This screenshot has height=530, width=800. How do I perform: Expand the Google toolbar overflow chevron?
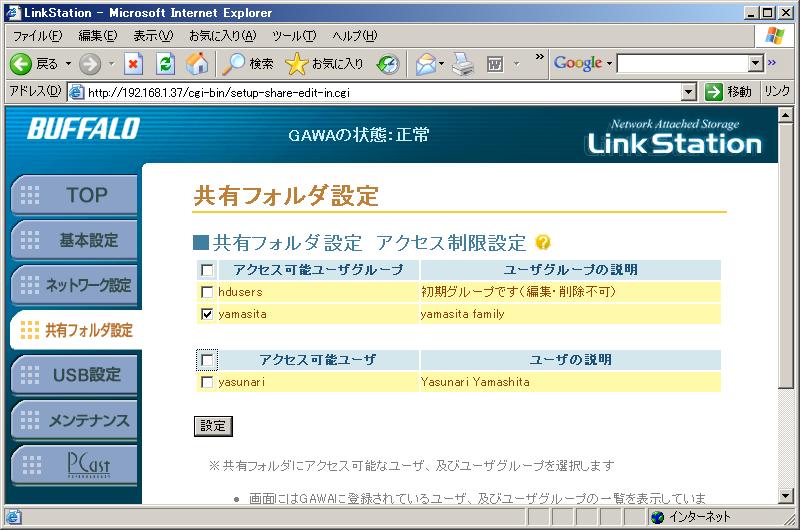tap(771, 62)
